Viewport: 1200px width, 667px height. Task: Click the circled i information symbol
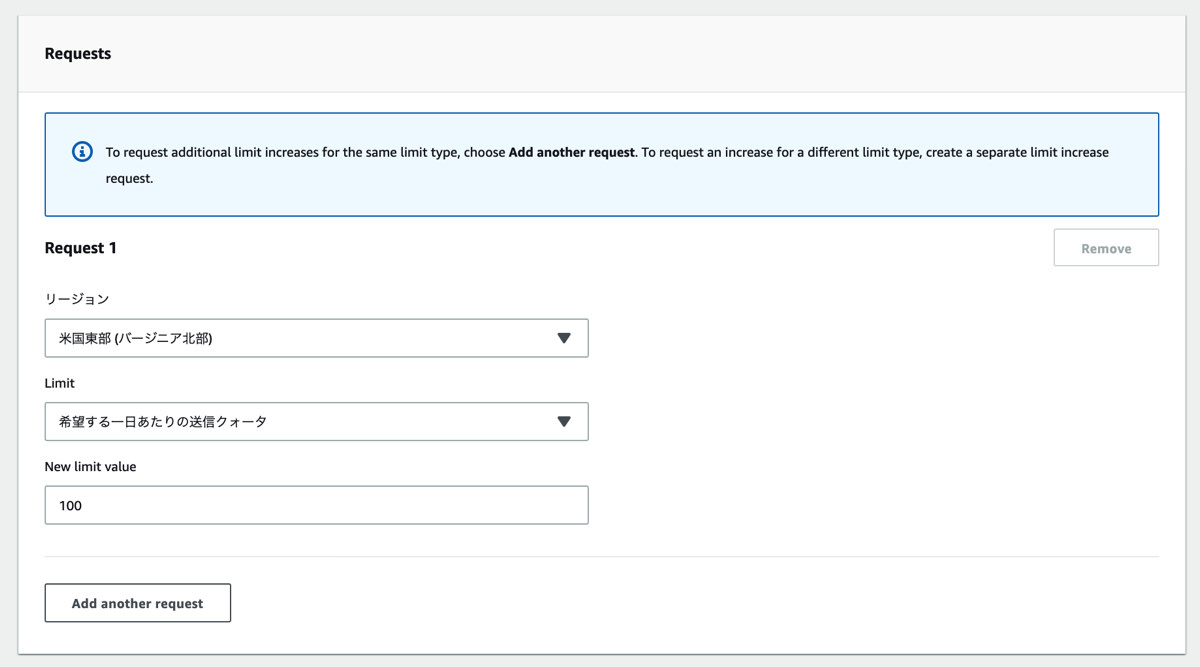[x=80, y=152]
